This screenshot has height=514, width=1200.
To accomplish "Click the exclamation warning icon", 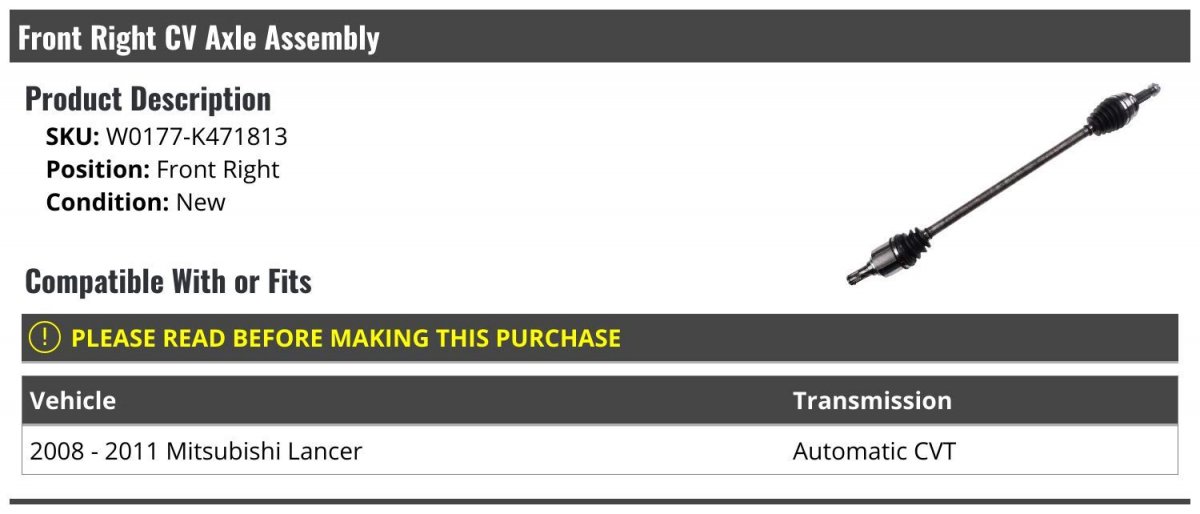I will click(45, 338).
